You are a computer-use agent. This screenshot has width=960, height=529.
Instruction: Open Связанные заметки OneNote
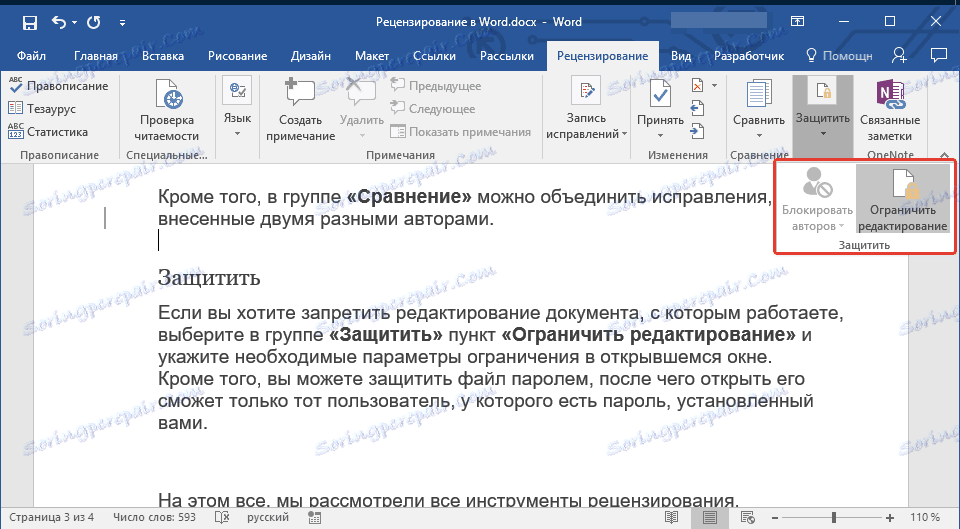pyautogui.click(x=890, y=110)
